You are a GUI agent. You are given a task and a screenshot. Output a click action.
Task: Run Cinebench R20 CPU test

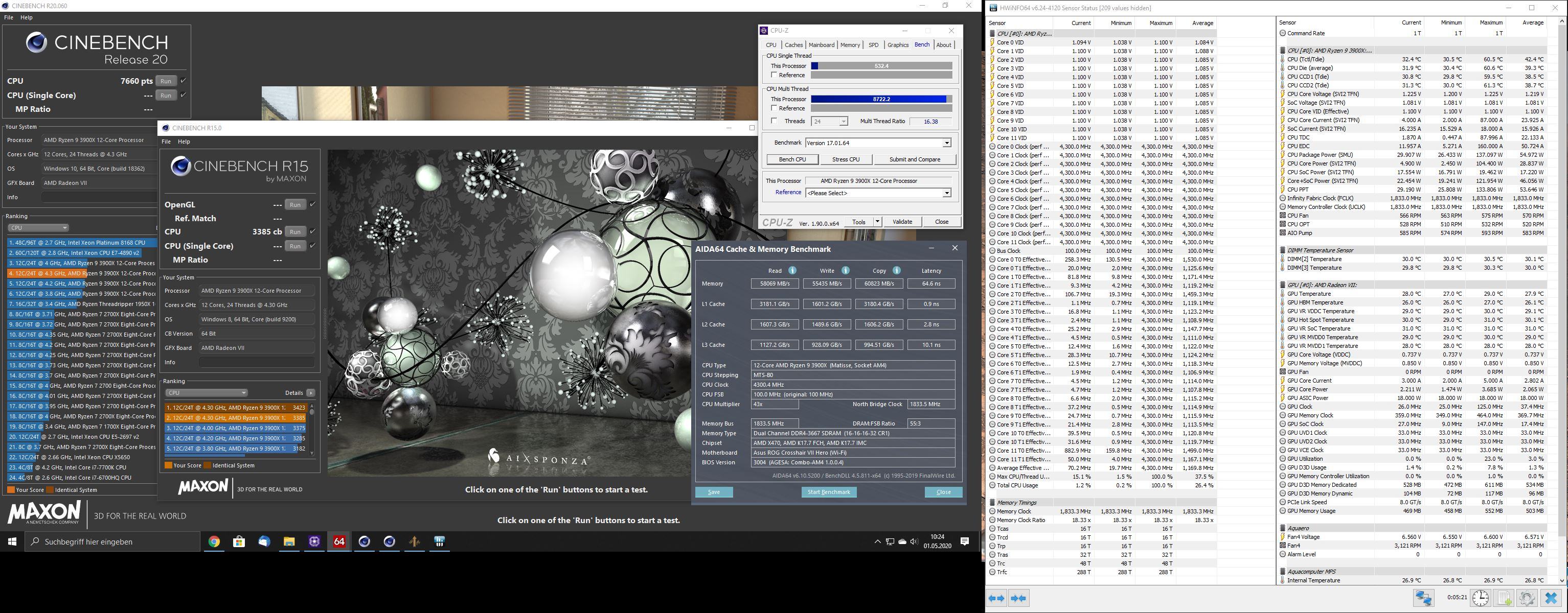[x=166, y=81]
